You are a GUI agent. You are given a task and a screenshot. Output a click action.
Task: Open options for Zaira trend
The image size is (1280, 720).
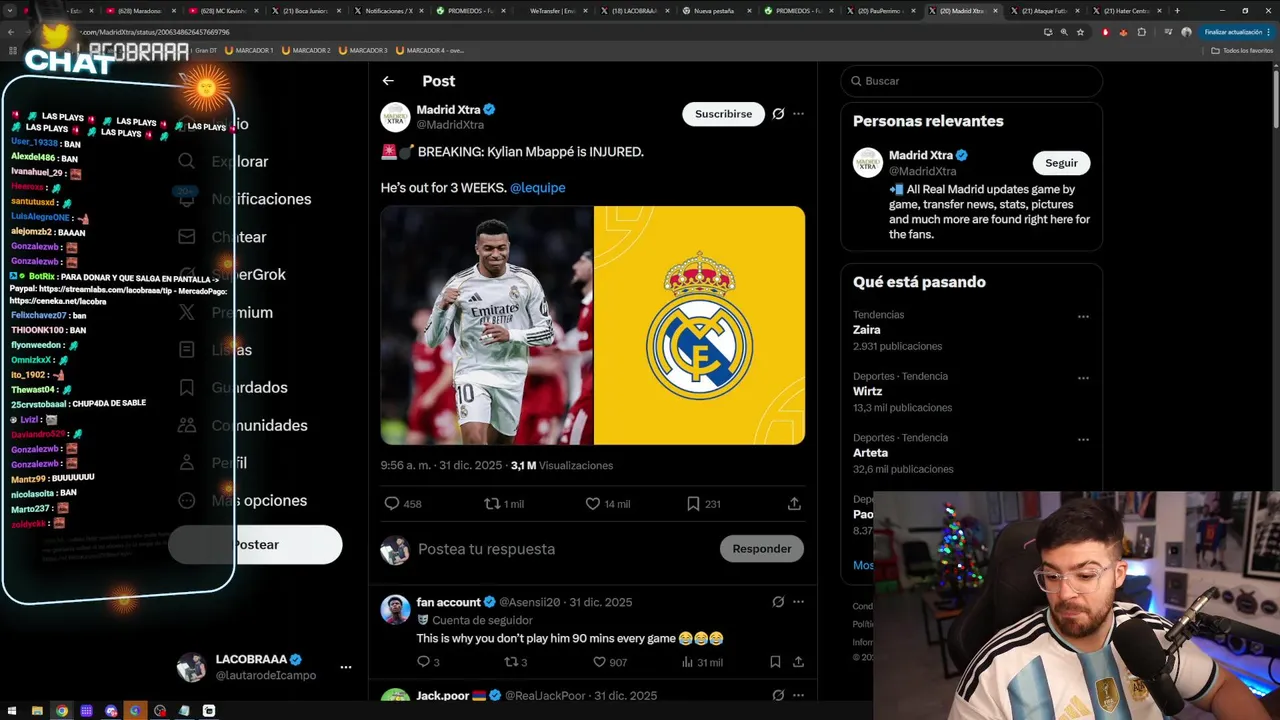coord(1083,316)
